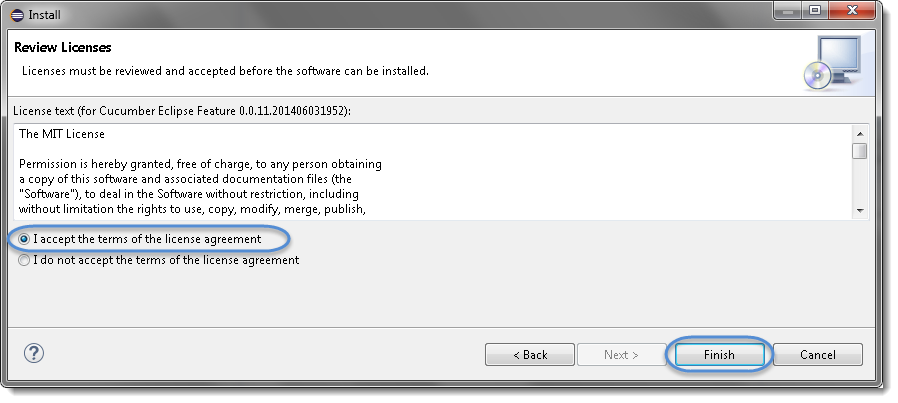Click the license text scrollbar up arrow

pyautogui.click(x=860, y=134)
